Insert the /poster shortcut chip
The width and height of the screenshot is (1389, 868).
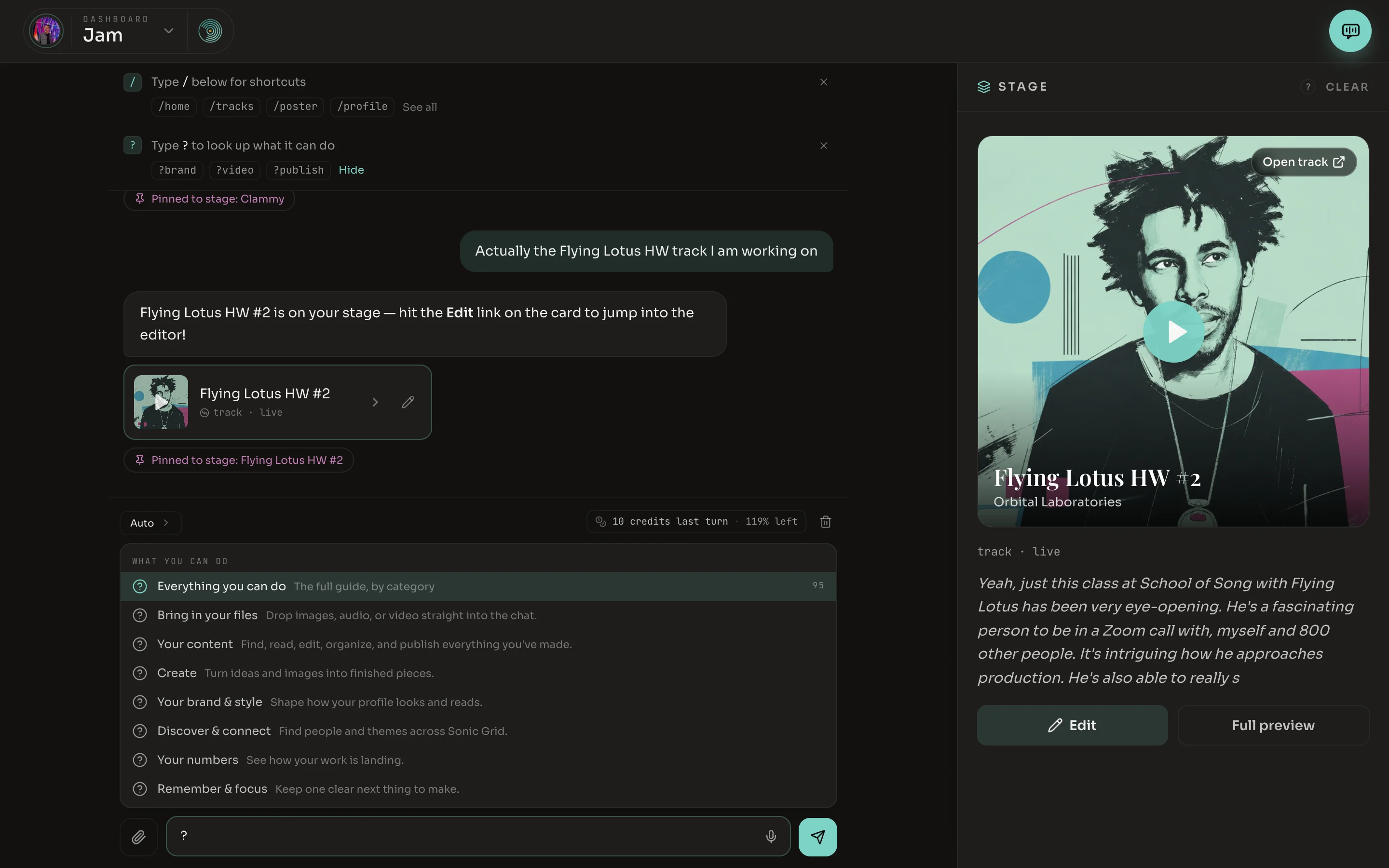[x=295, y=107]
